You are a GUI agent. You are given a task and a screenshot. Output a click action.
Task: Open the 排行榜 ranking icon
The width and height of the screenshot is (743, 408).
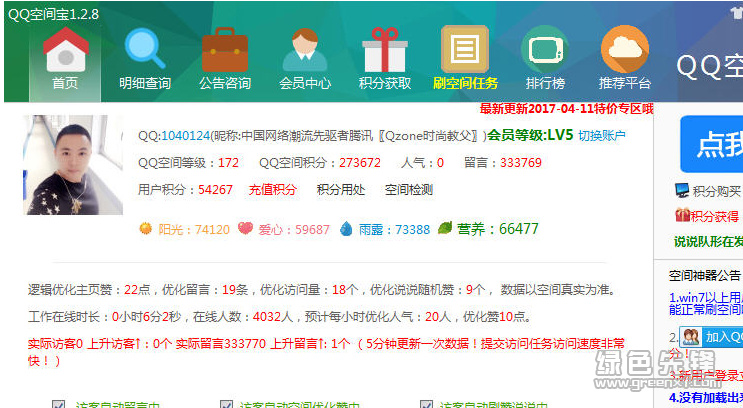click(x=545, y=50)
